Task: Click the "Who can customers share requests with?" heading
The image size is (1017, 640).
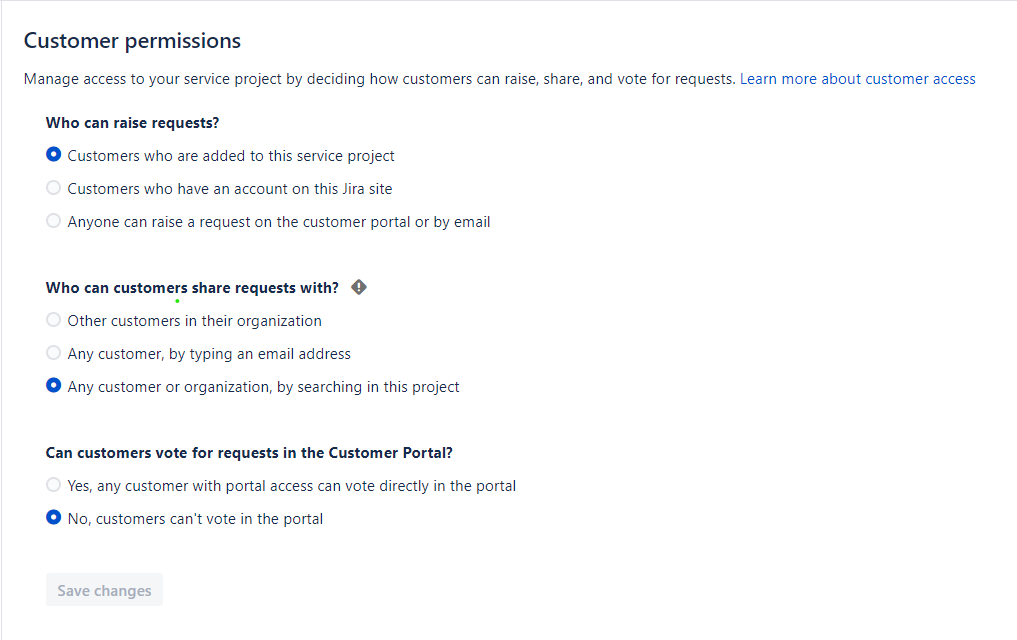Action: point(191,287)
